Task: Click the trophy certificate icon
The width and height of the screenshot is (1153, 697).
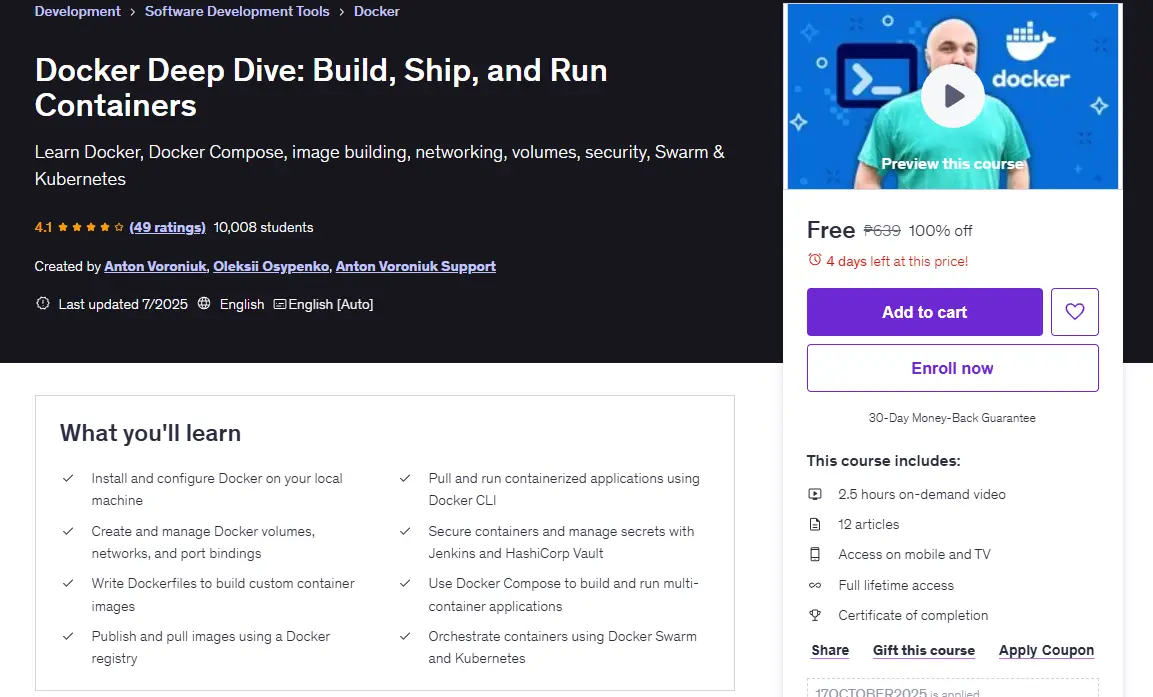Action: [x=815, y=615]
